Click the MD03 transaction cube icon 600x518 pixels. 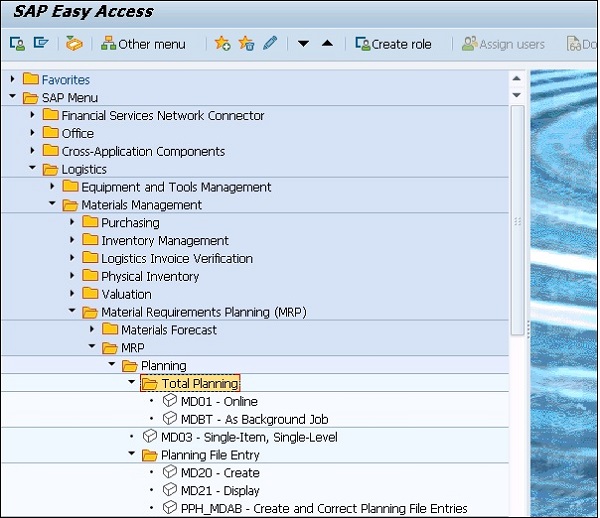click(150, 436)
